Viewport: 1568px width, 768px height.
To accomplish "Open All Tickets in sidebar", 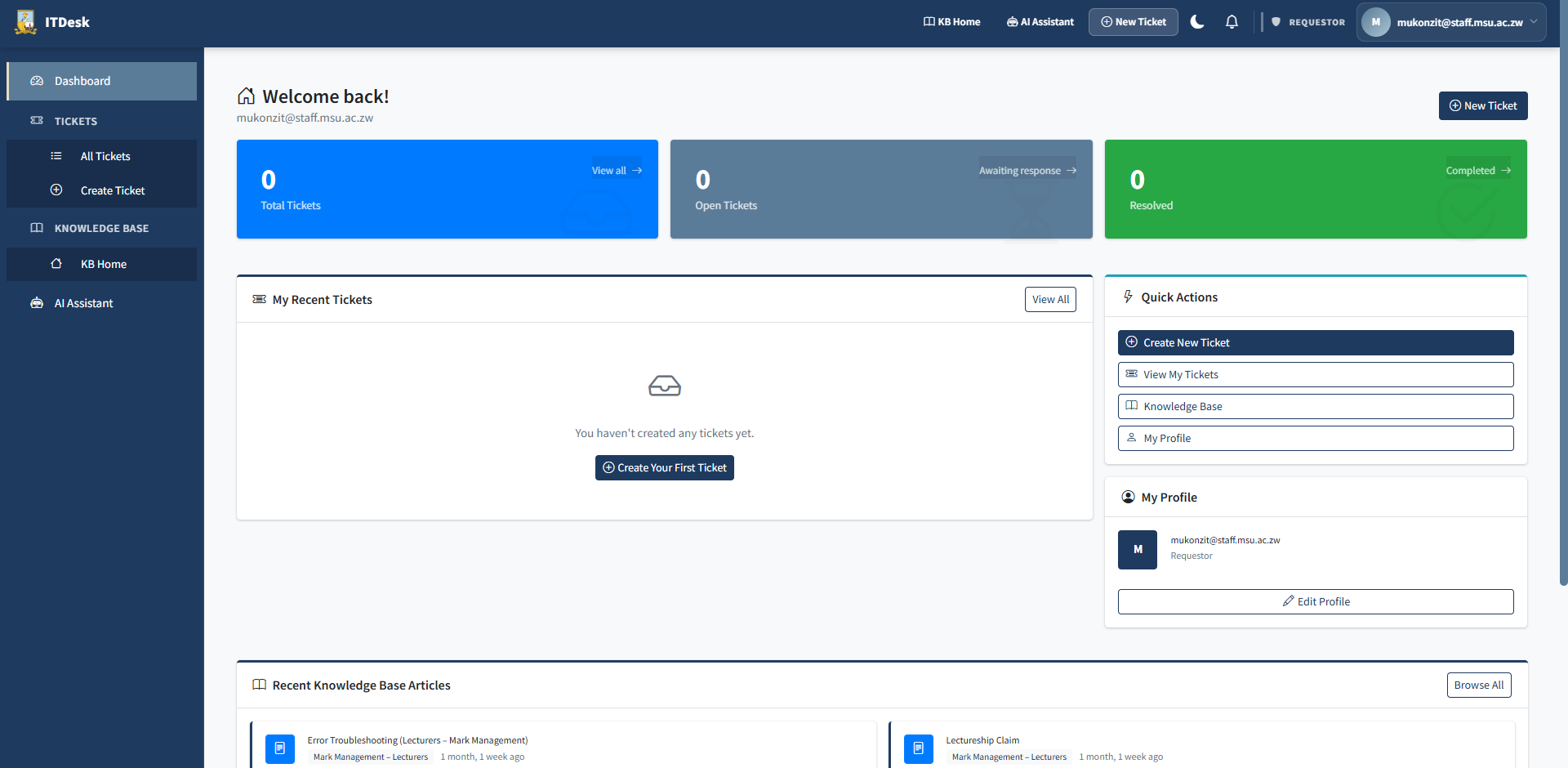I will coord(101,156).
